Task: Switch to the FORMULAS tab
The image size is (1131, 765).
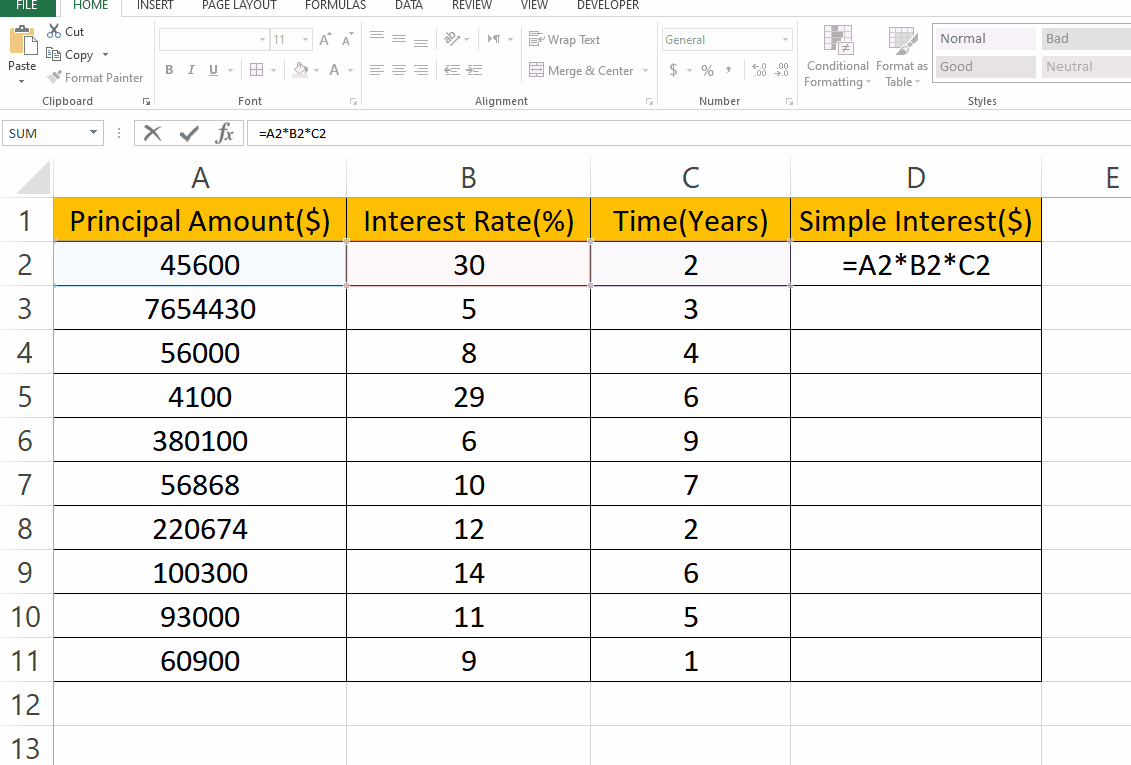Action: click(334, 6)
